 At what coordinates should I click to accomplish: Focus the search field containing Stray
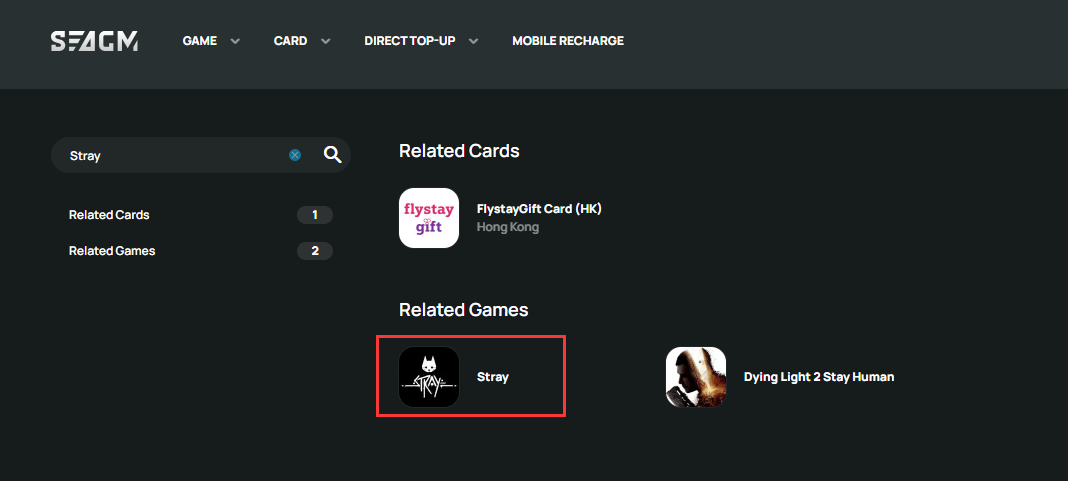[x=177, y=155]
